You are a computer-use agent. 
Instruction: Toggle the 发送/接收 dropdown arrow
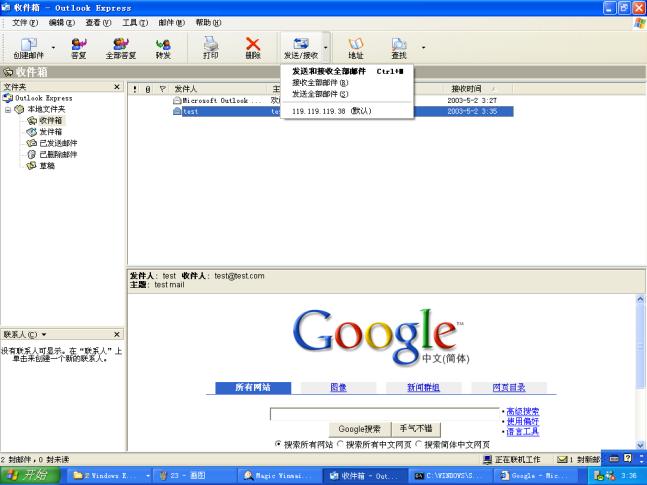click(326, 48)
